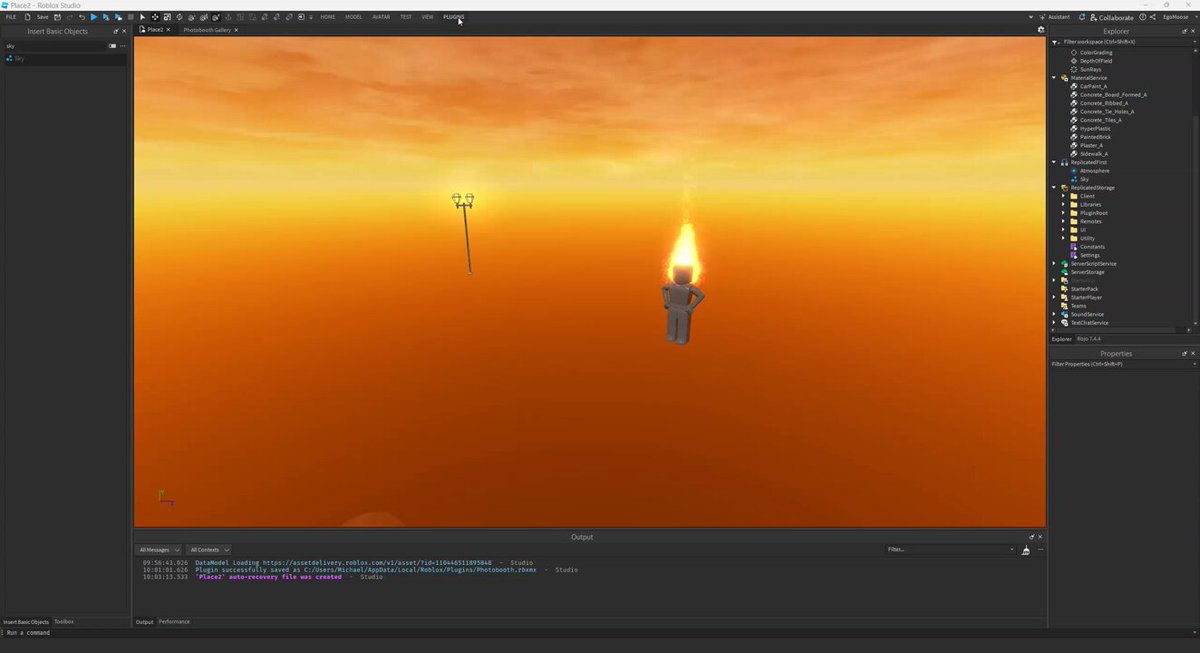Switch to the VIEW ribbon tab
This screenshot has width=1200, height=653.
pyautogui.click(x=427, y=17)
